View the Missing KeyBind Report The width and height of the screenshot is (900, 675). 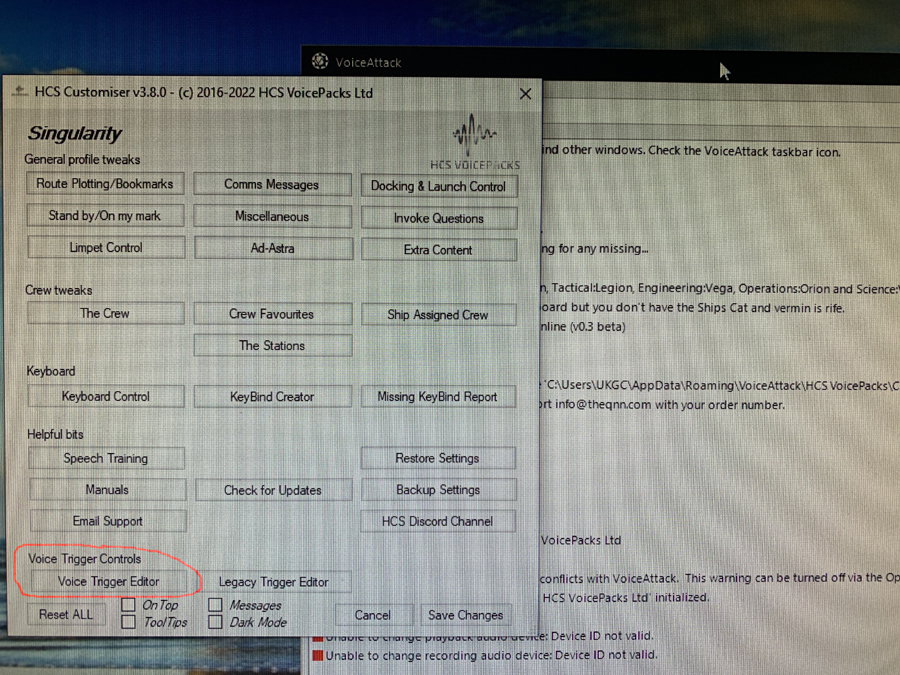click(x=438, y=397)
